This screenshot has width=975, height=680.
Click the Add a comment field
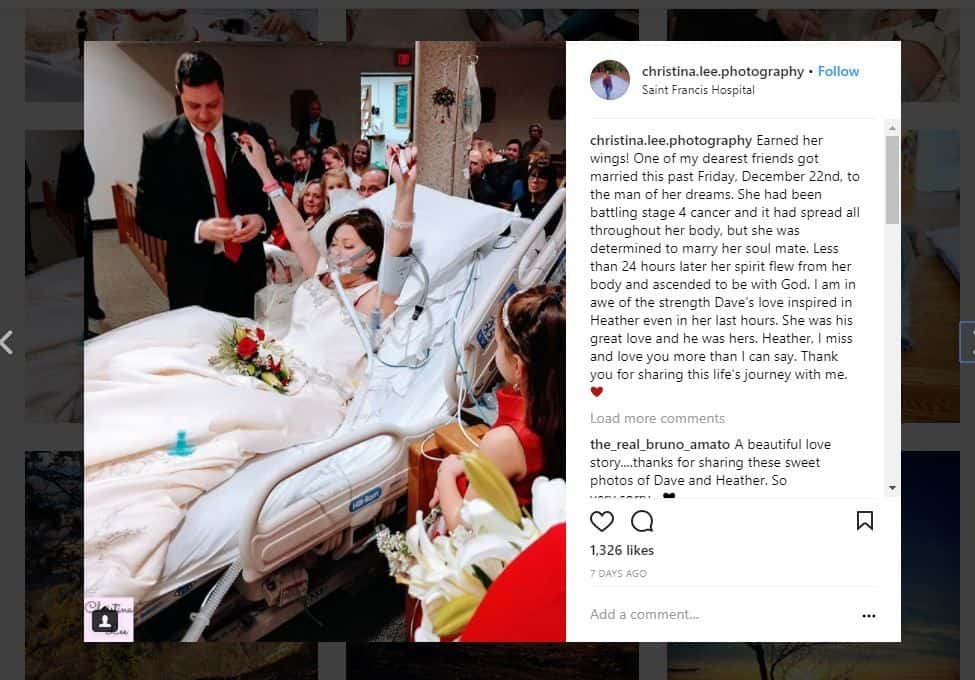coord(721,615)
